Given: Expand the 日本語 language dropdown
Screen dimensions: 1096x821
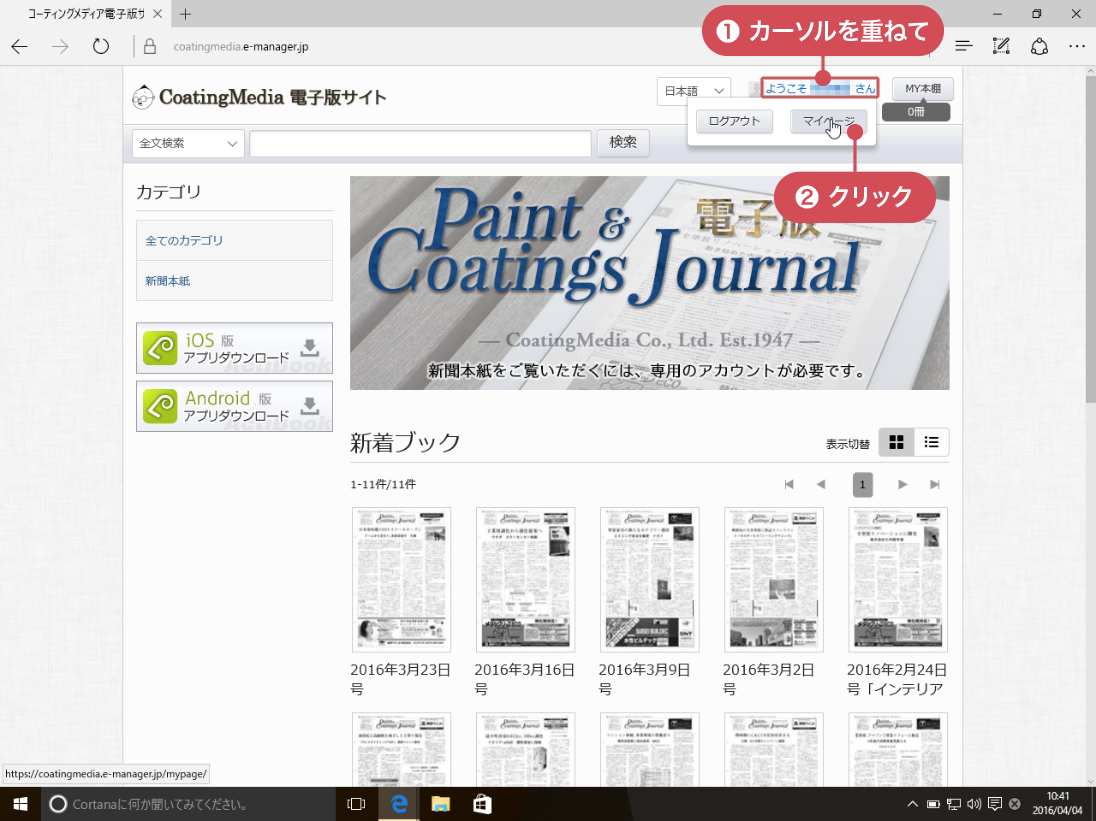Looking at the screenshot, I should click(x=695, y=91).
